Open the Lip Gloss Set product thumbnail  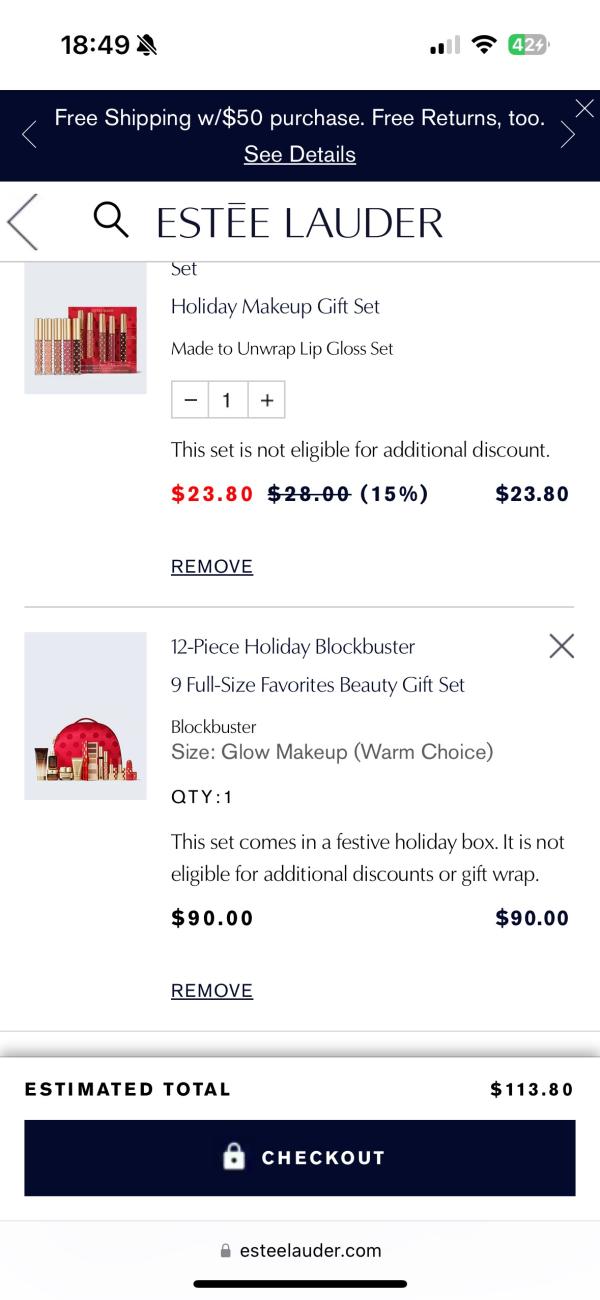coord(85,330)
